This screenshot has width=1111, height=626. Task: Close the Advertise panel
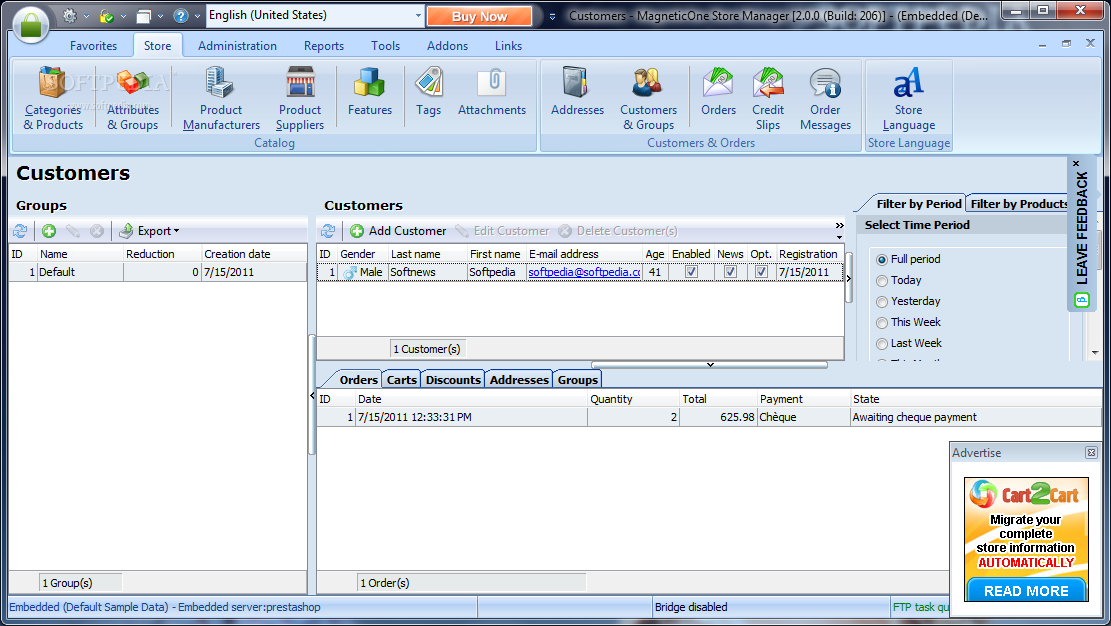pos(1091,452)
